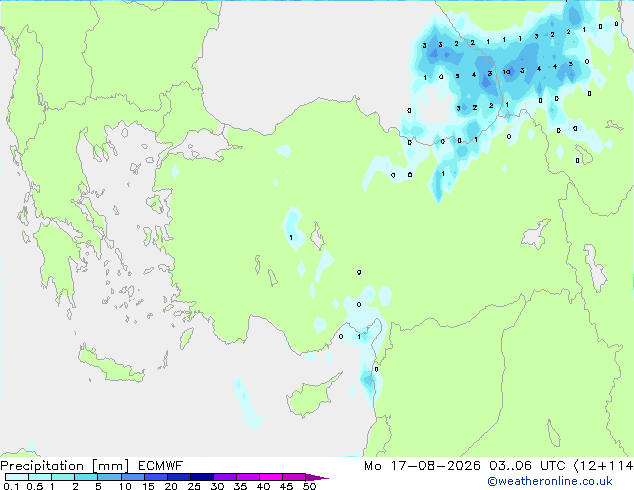Viewport: 634px width, 490px height.
Task: Click the 20–25 mm legend color swatch
Action: pyautogui.click(x=178, y=477)
